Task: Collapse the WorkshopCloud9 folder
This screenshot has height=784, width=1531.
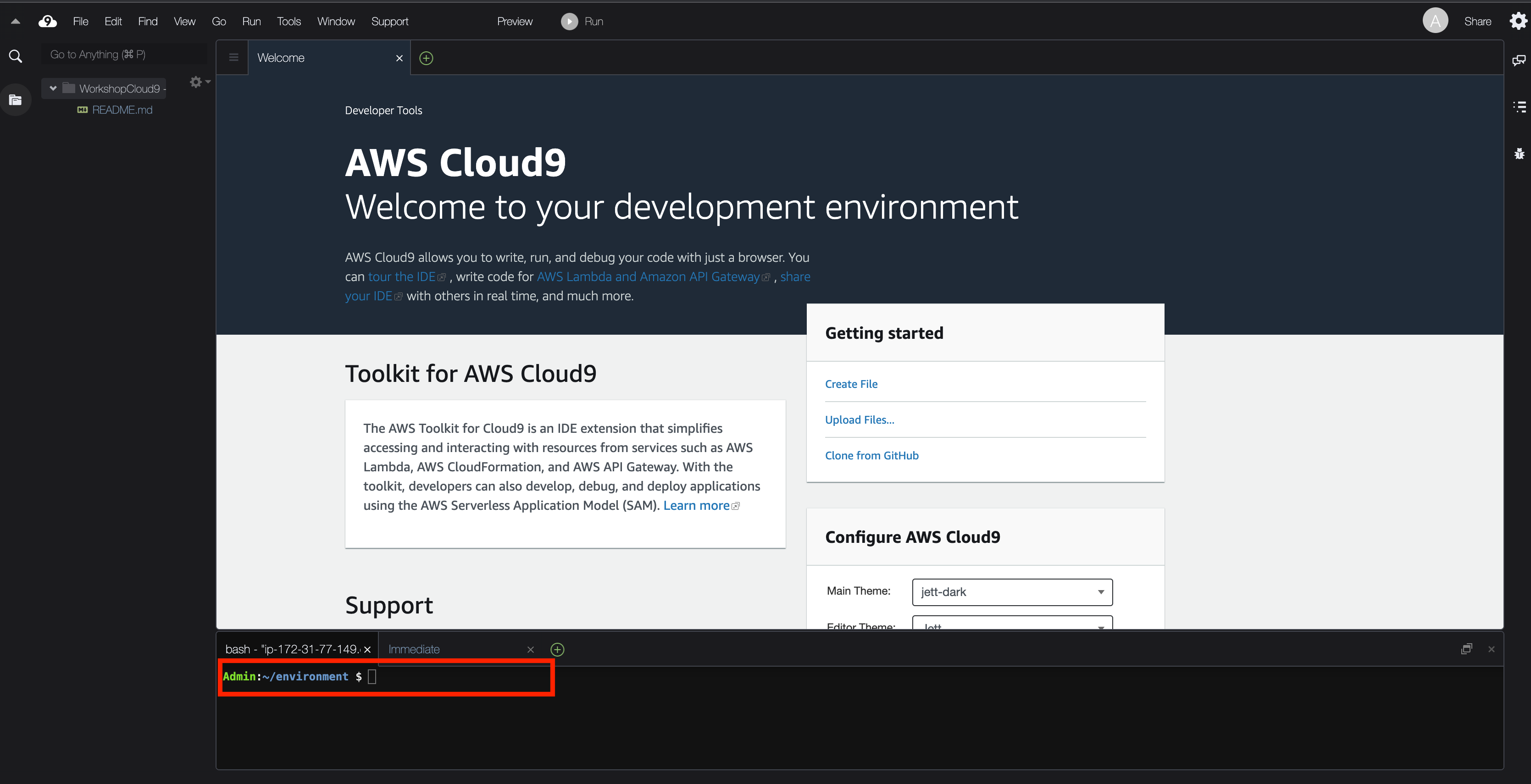Action: point(53,88)
